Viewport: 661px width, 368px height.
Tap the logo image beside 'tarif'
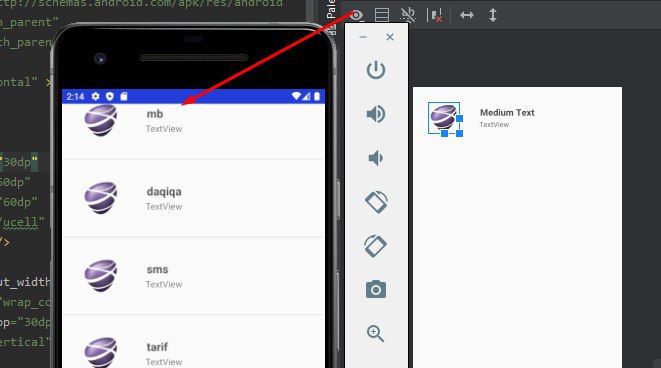(101, 352)
